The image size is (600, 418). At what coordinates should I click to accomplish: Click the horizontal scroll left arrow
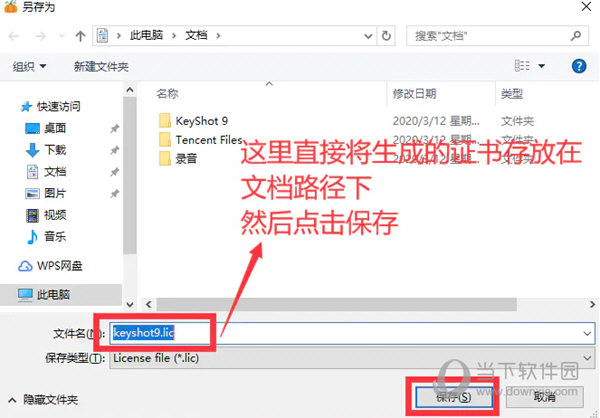(x=148, y=305)
